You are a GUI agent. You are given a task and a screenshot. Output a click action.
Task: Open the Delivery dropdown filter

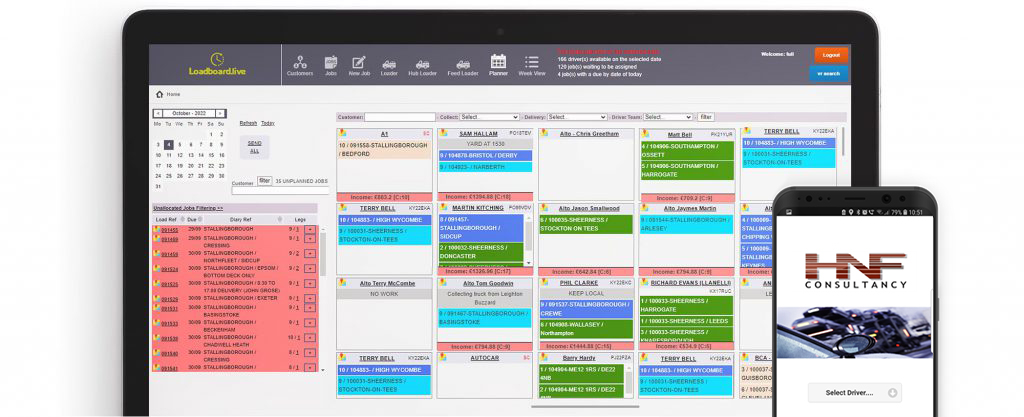577,117
